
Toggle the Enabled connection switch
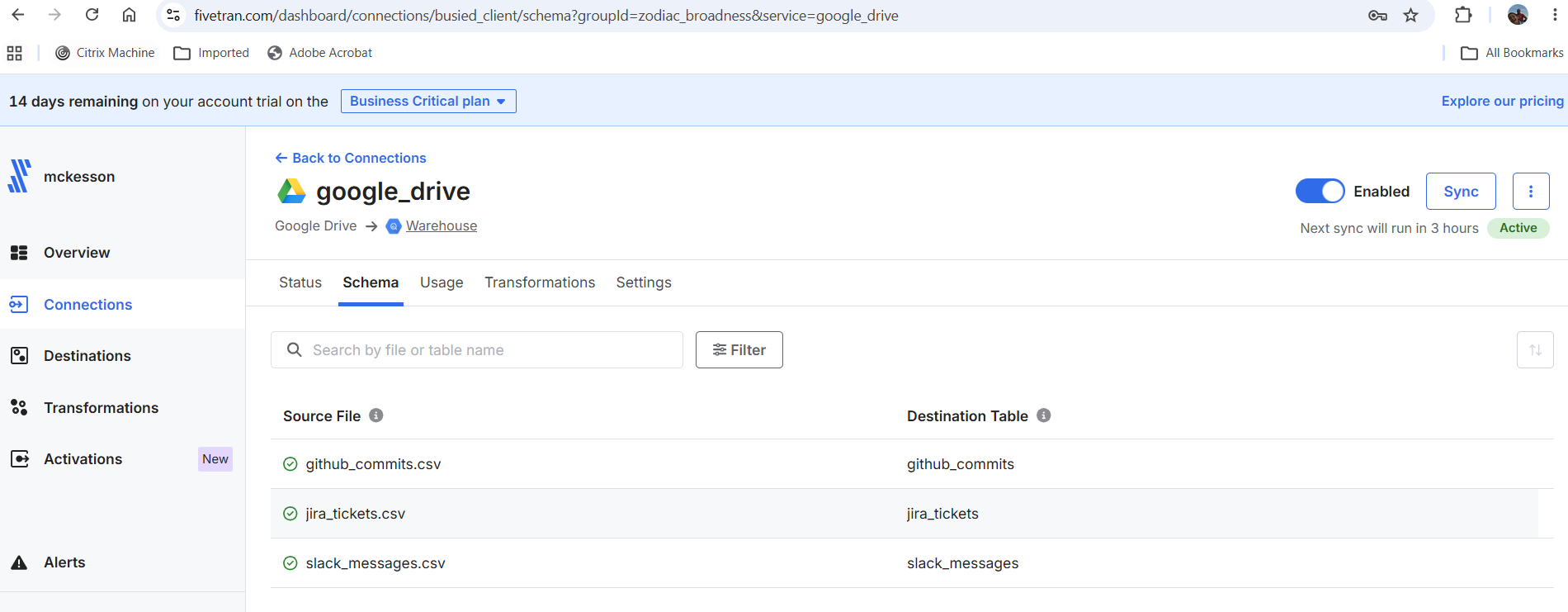pos(1320,191)
